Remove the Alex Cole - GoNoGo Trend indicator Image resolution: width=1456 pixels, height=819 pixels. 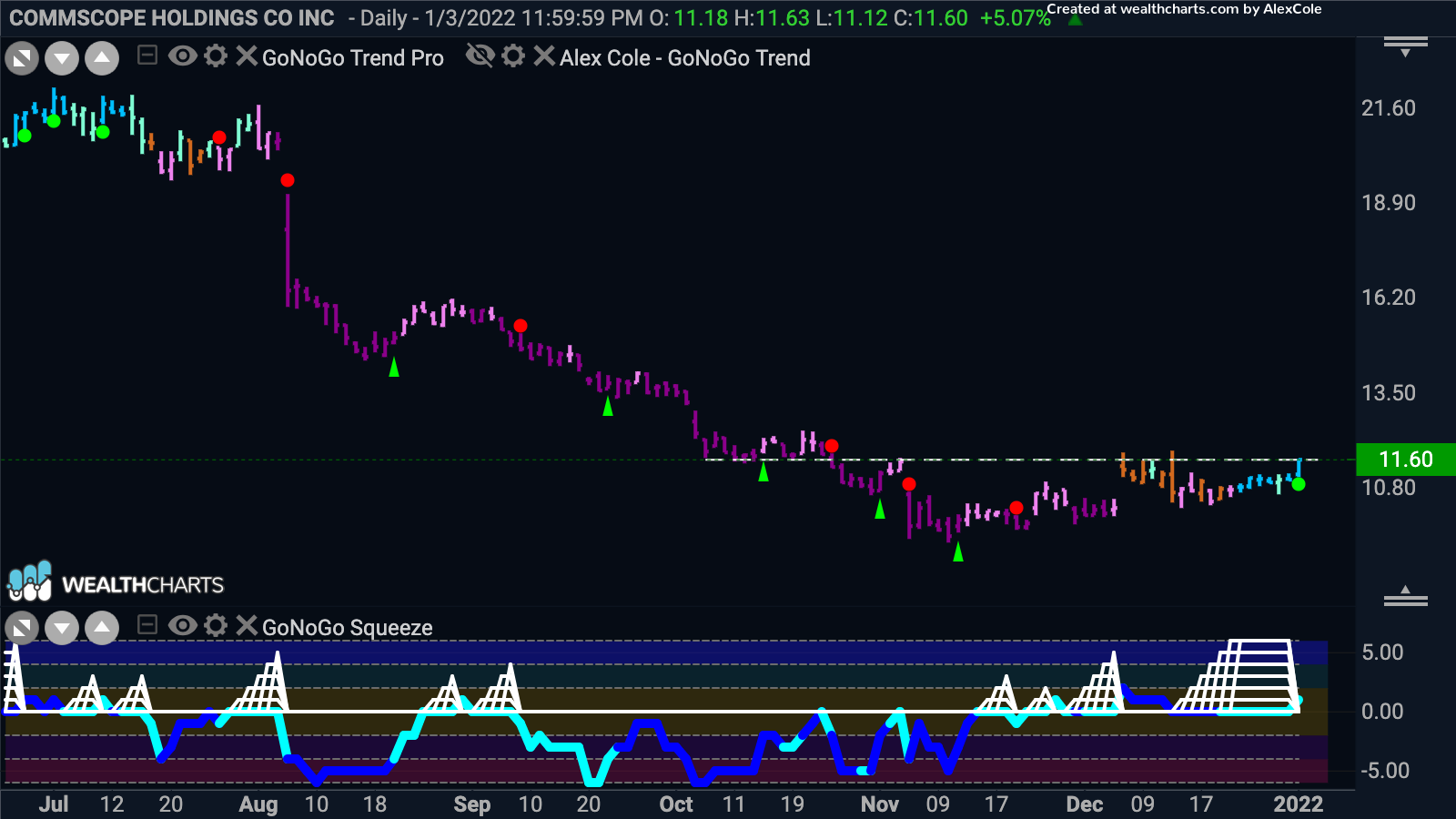(x=543, y=56)
